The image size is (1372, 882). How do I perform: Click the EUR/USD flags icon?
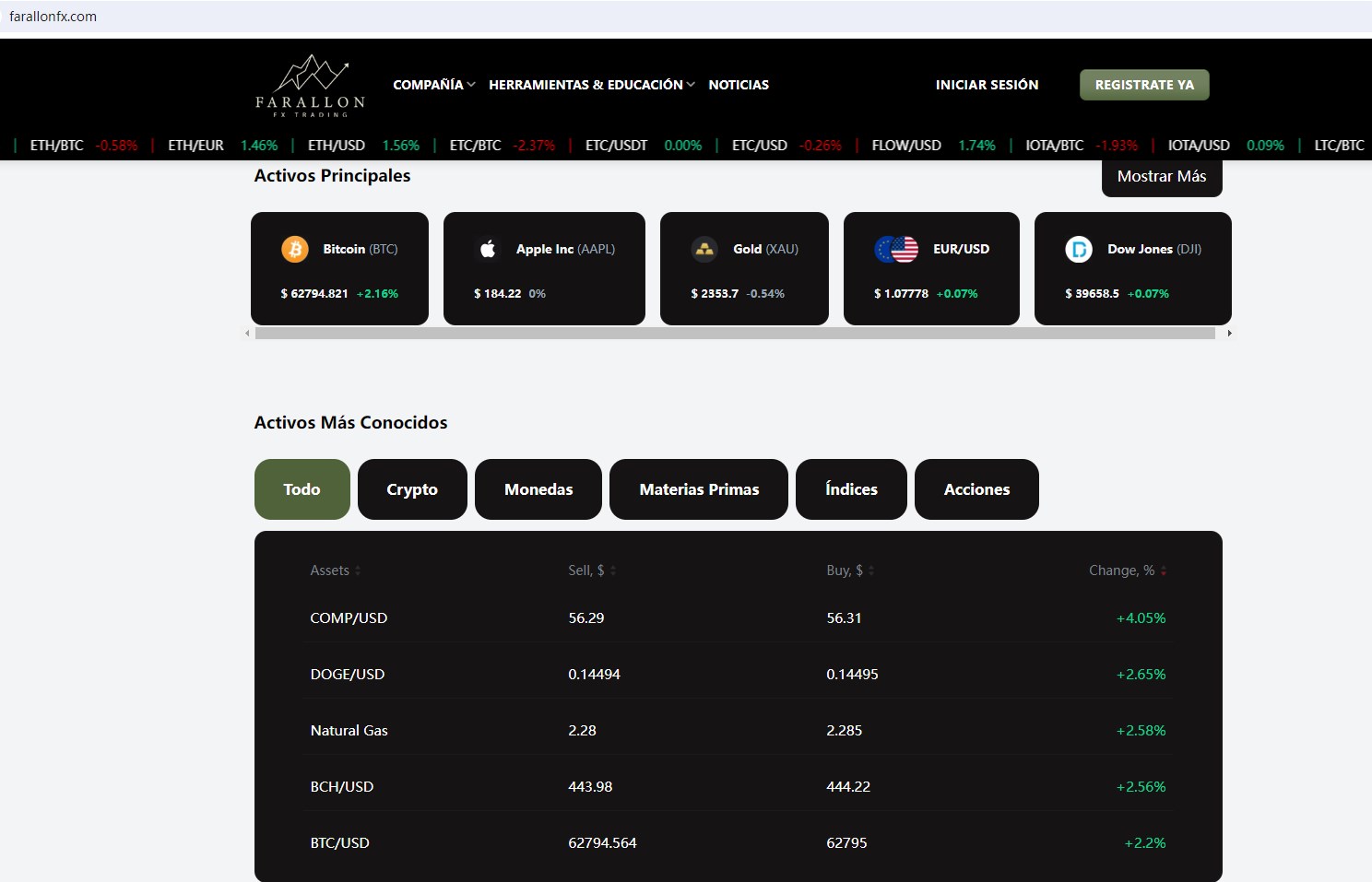896,249
